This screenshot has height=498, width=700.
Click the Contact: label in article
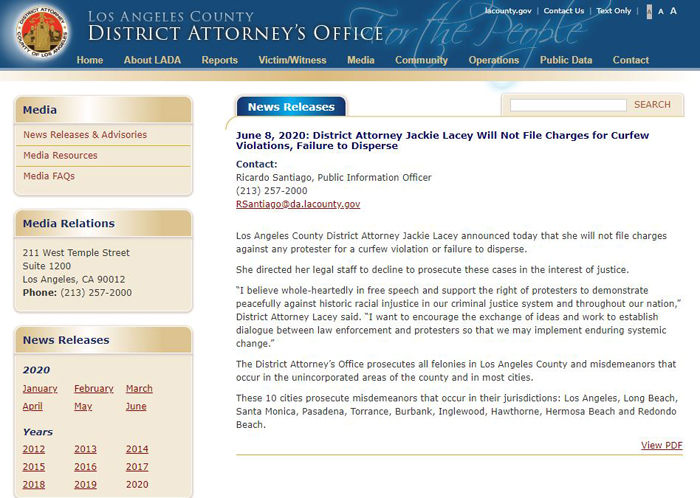257,164
